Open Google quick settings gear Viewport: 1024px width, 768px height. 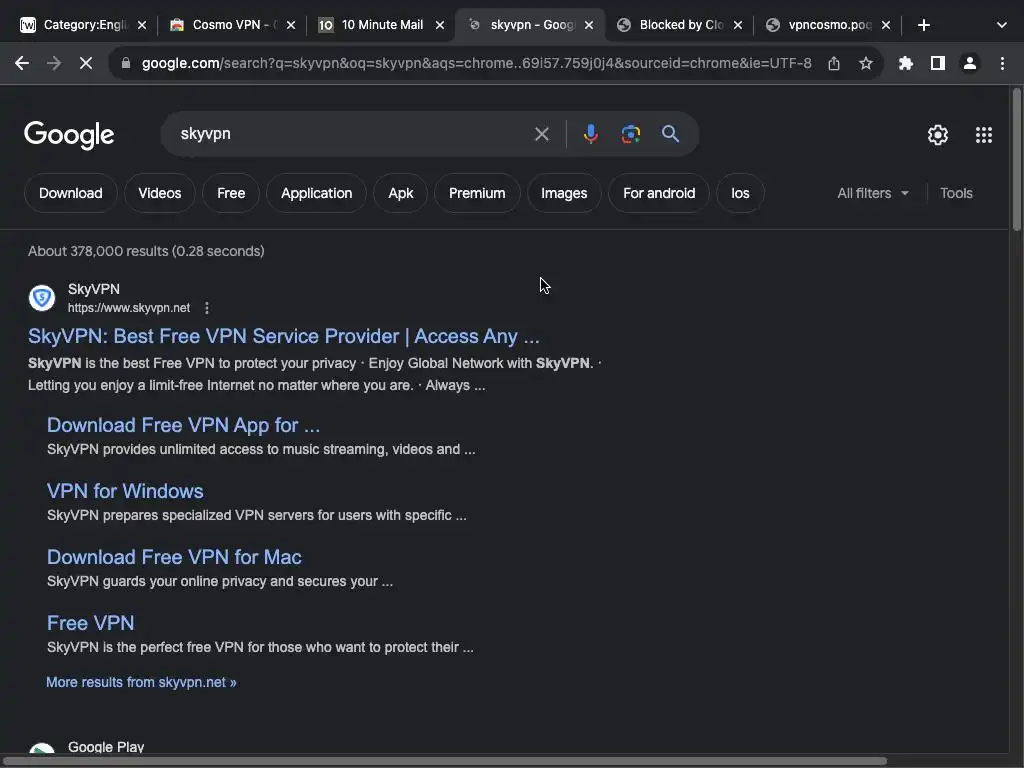coord(938,135)
